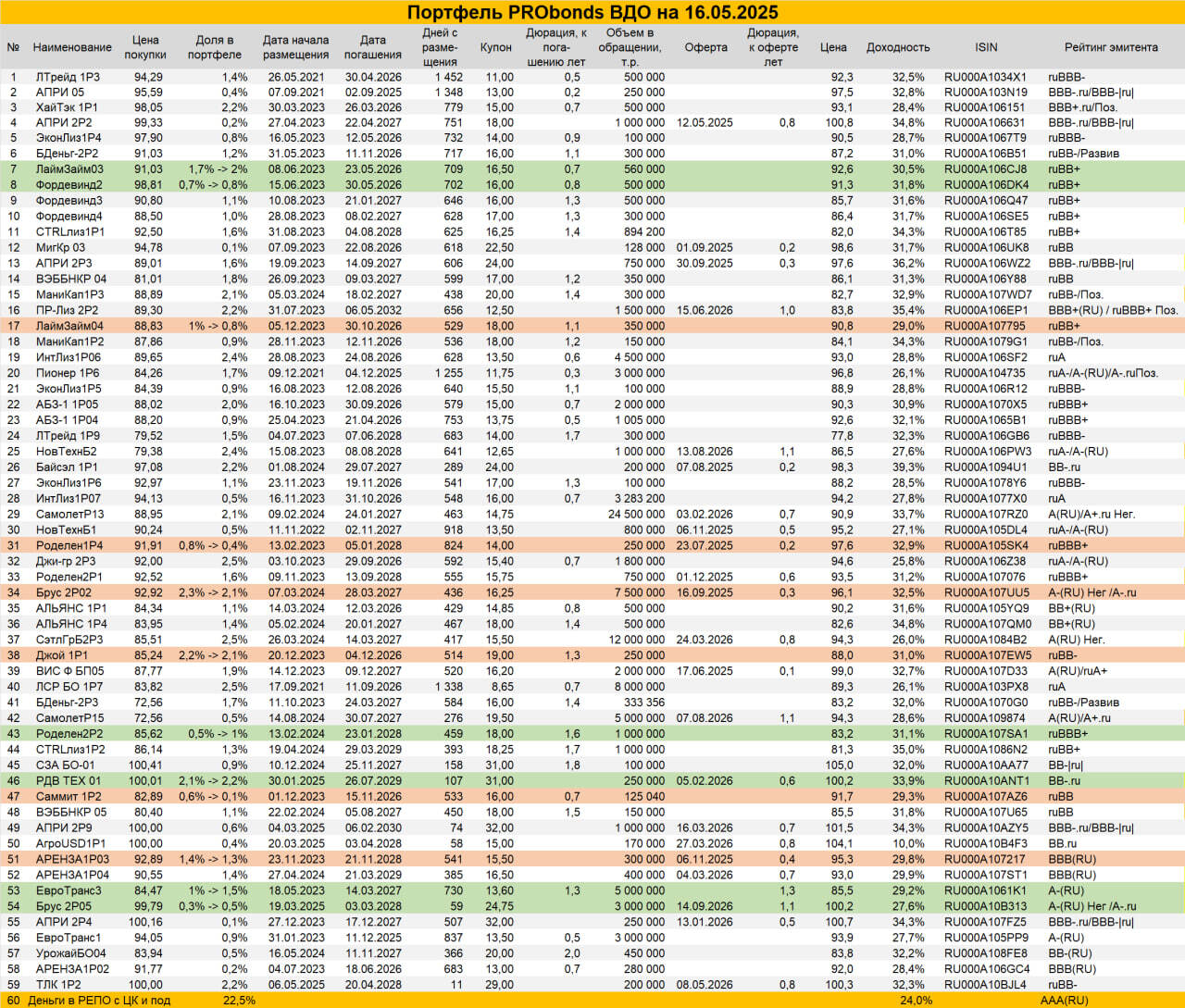Click the "ЛТрейд 1Р3" name cell
The height and width of the screenshot is (1008, 1185).
click(68, 77)
